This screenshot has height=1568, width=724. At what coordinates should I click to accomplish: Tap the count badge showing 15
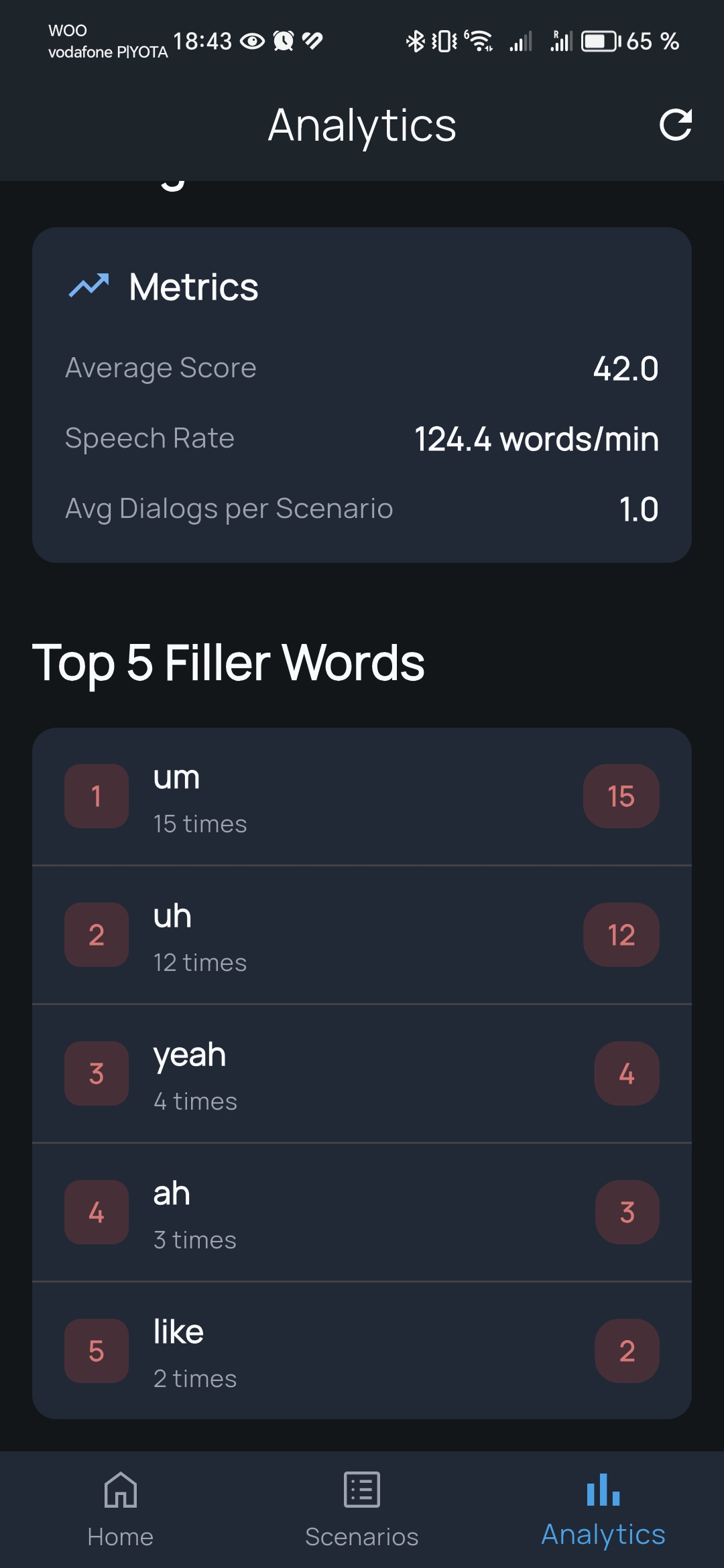click(621, 797)
